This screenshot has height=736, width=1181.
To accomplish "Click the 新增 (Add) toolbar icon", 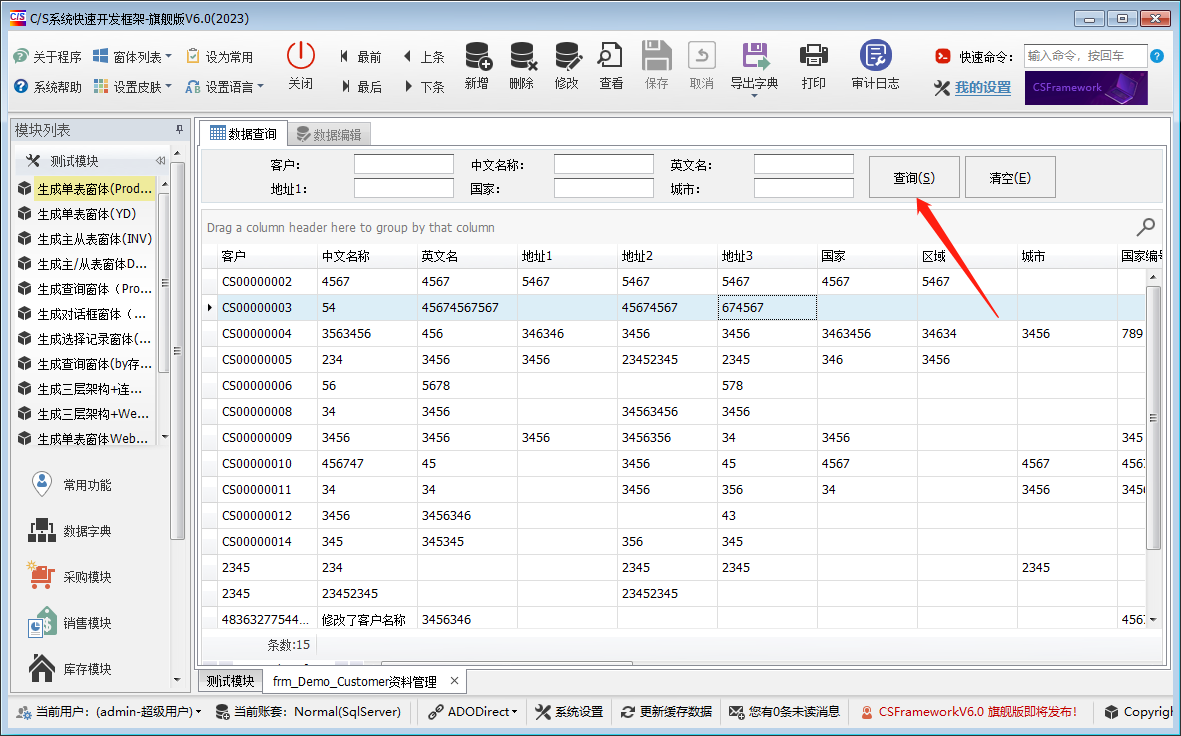I will point(477,56).
